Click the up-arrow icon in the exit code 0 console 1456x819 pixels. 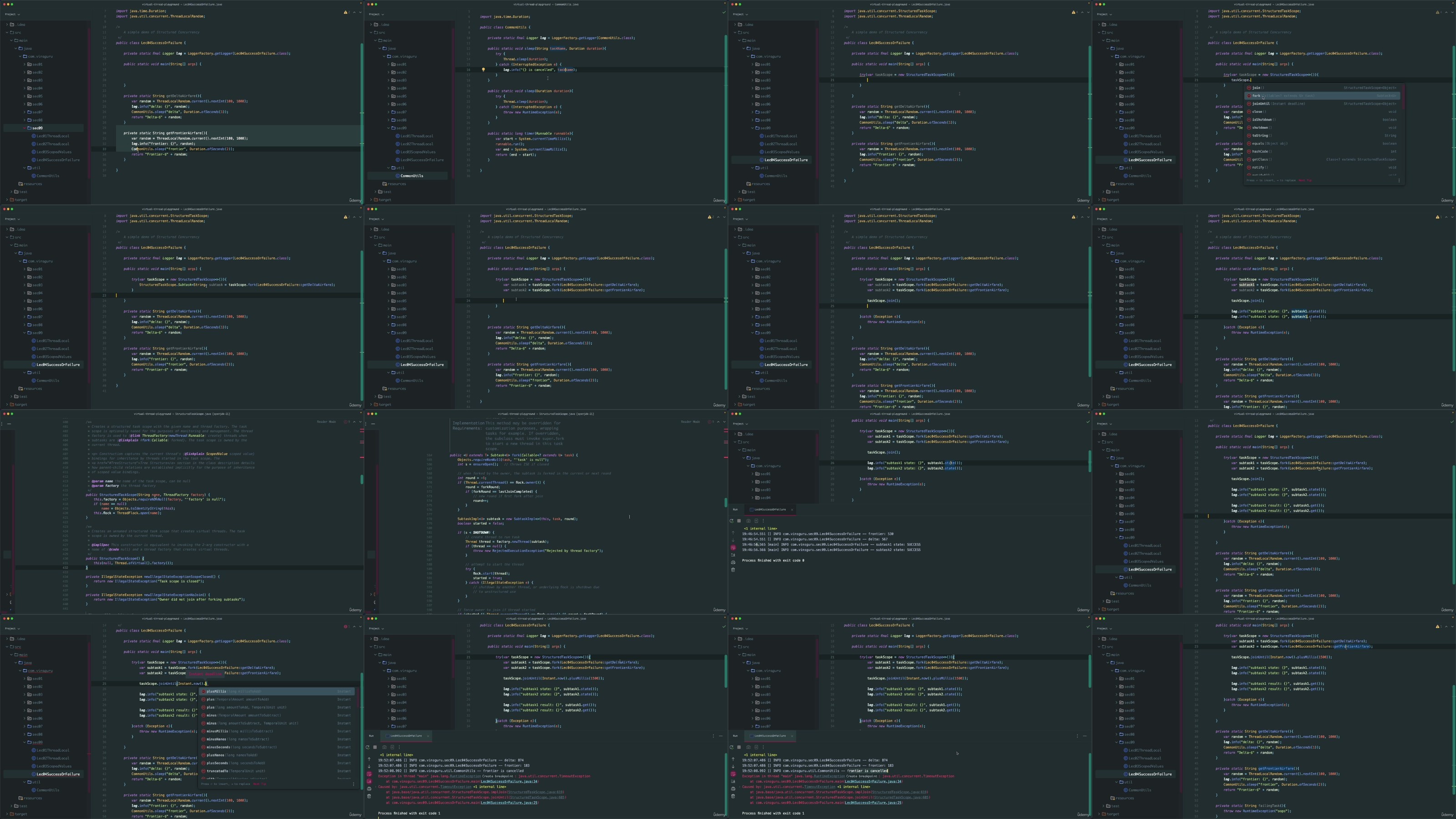(733, 532)
